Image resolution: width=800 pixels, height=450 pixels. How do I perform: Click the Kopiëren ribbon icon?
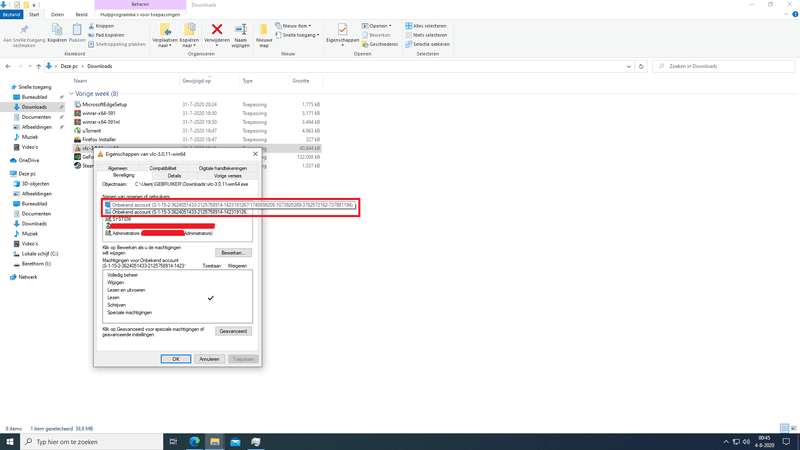(x=57, y=30)
